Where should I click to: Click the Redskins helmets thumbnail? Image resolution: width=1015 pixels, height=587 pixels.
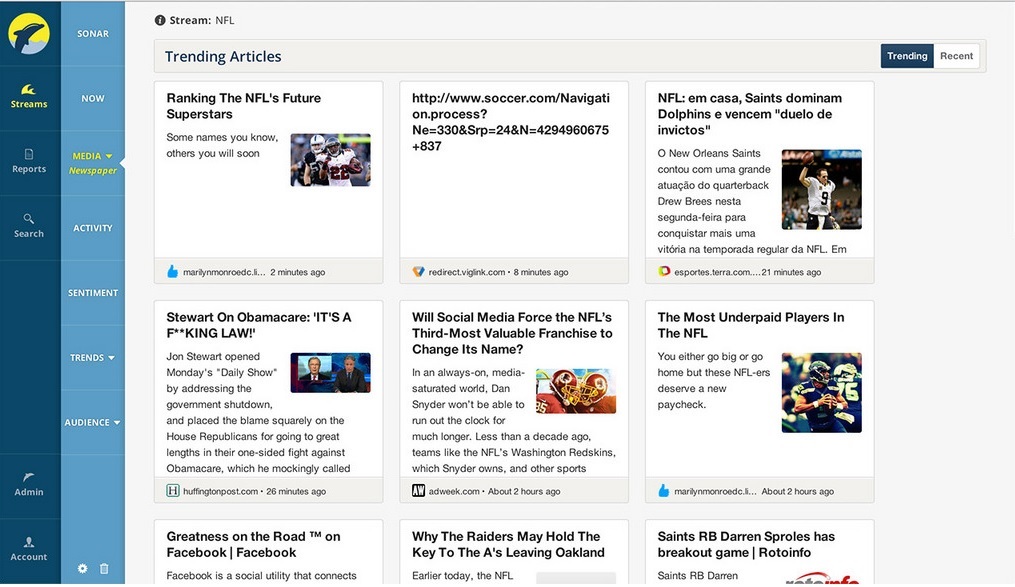tap(576, 391)
